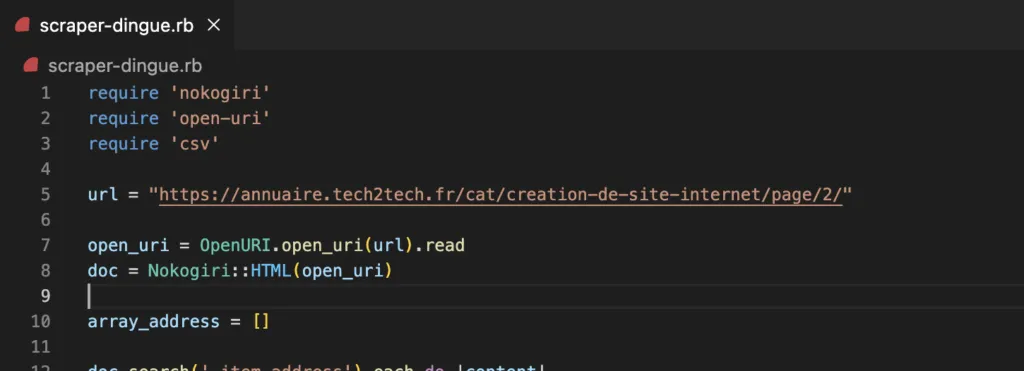This screenshot has width=1024, height=371.
Task: Click HTML class name on line 8
Action: pyautogui.click(x=270, y=270)
